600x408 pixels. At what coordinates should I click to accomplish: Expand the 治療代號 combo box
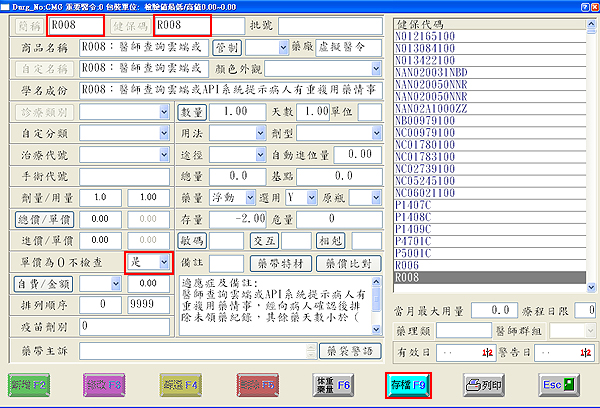coord(164,155)
